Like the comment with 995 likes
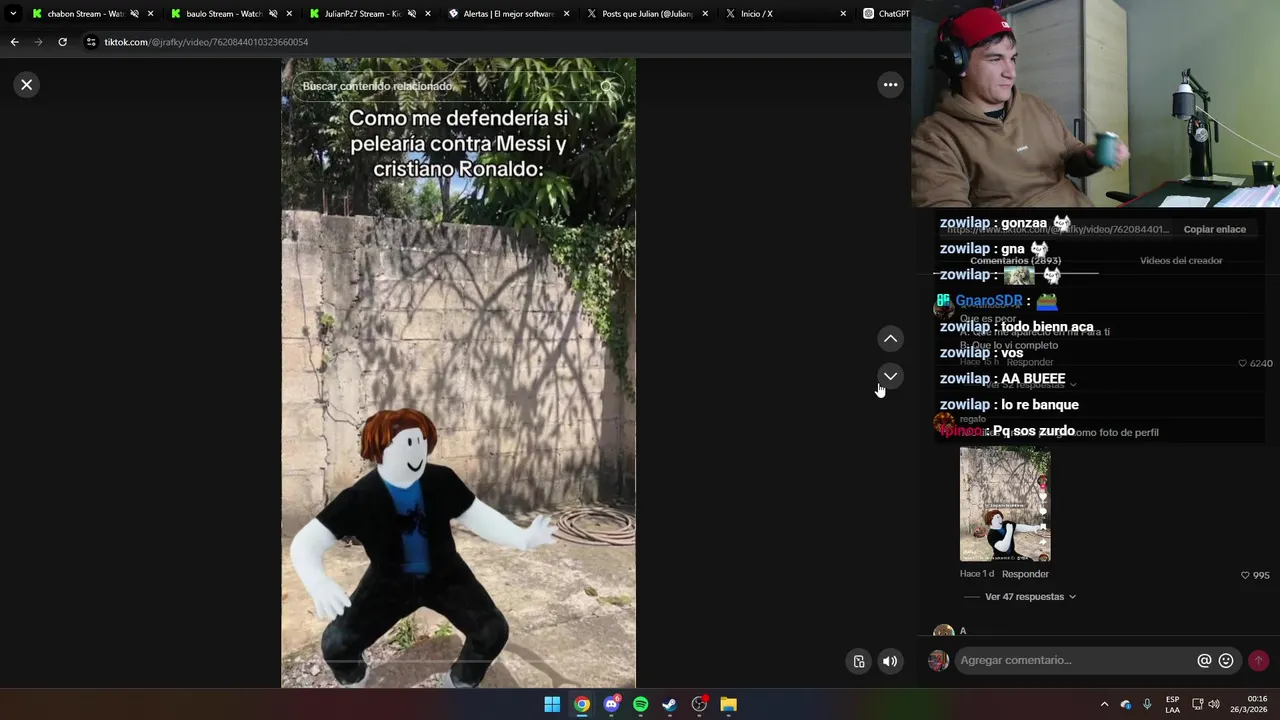 (x=1245, y=575)
